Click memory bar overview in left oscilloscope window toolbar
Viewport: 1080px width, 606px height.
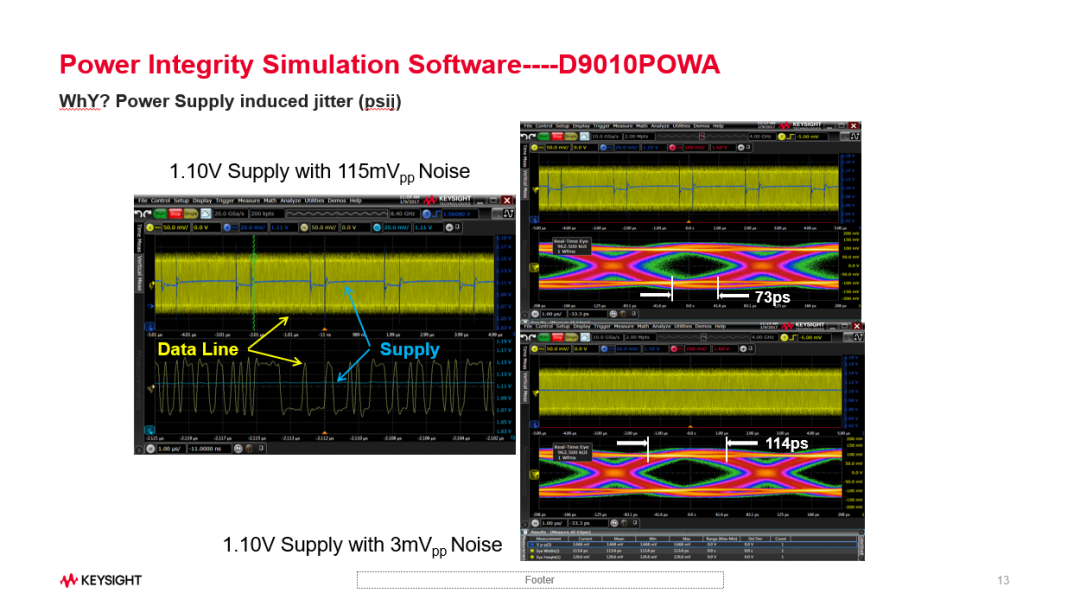tap(337, 213)
